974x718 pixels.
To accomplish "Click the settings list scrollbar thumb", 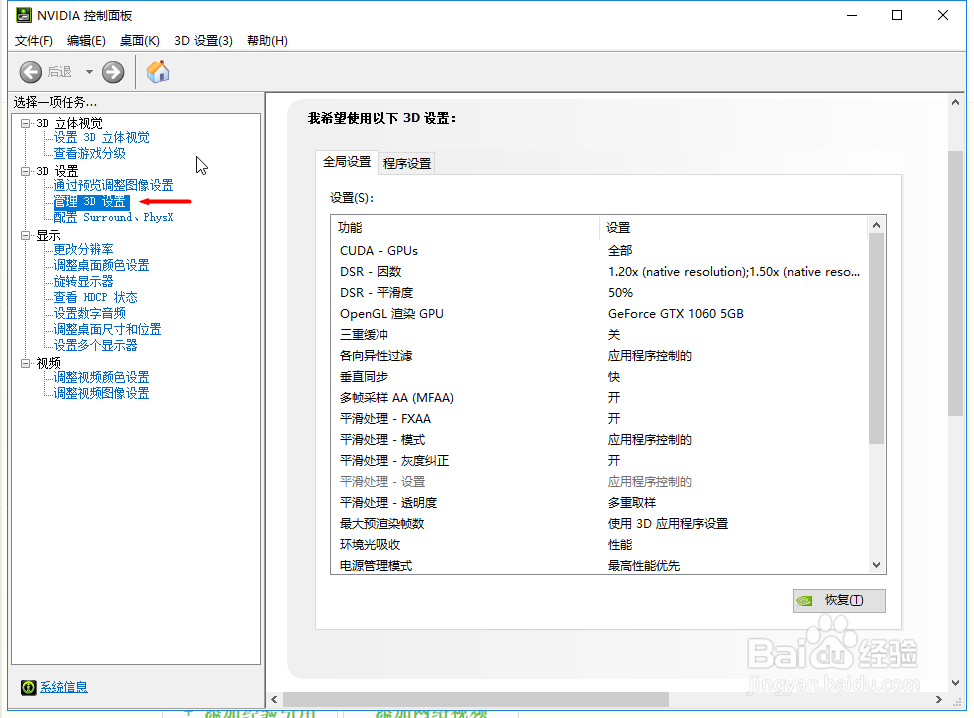I will coord(876,339).
